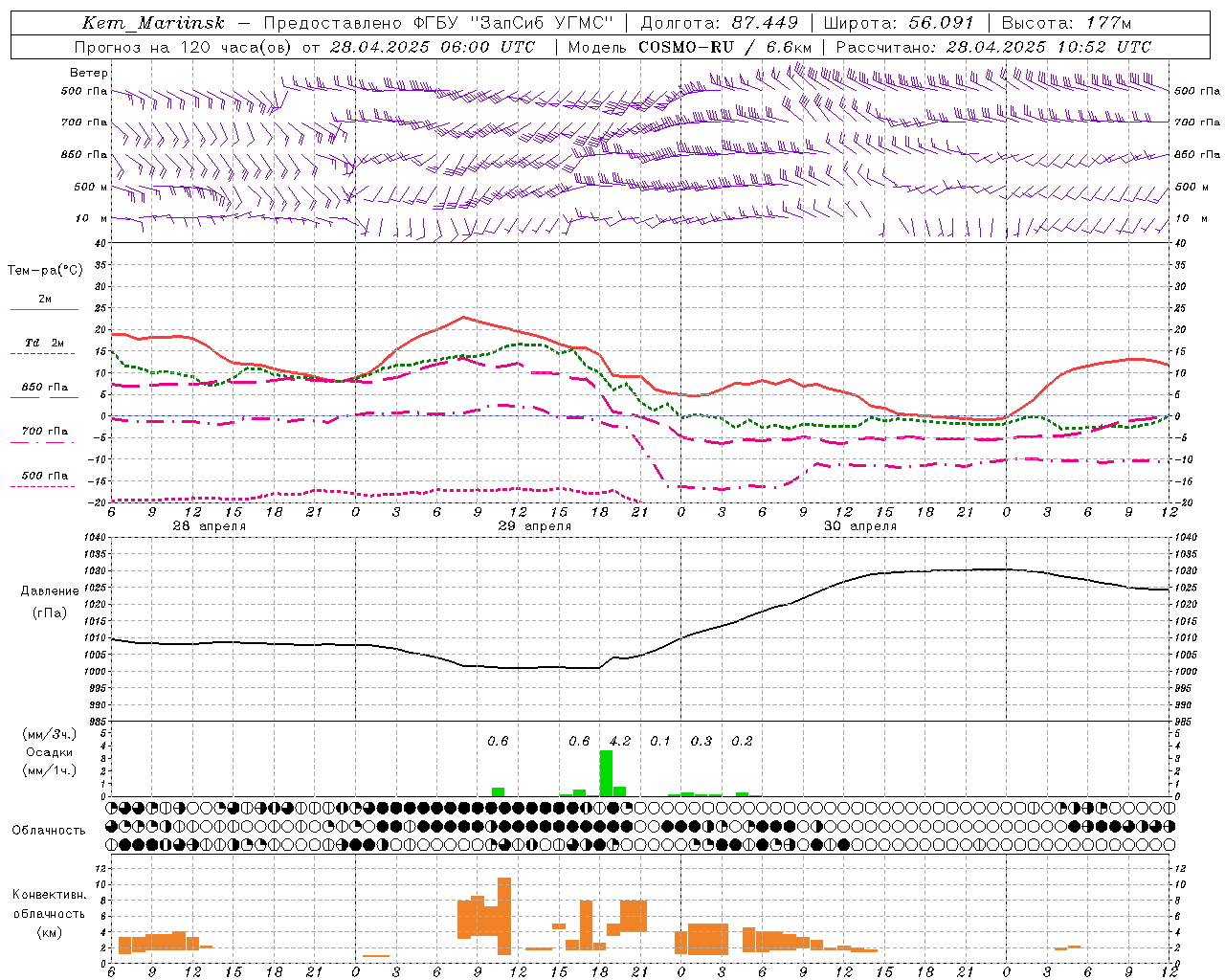Click the (мм/1ч.) unit label
1225x980 pixels.
point(50,770)
